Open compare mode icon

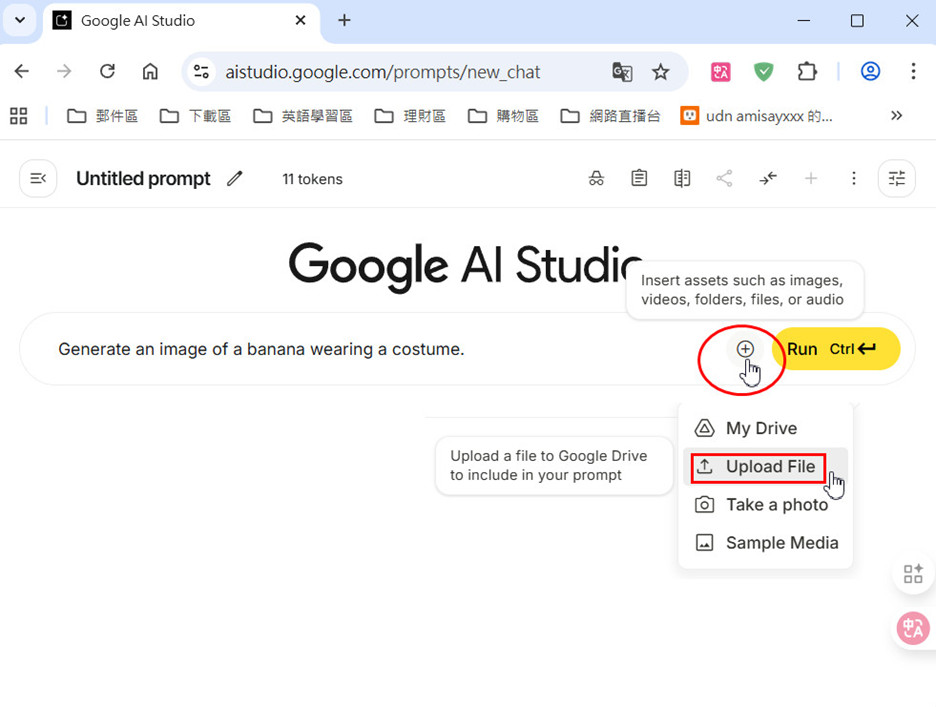682,178
